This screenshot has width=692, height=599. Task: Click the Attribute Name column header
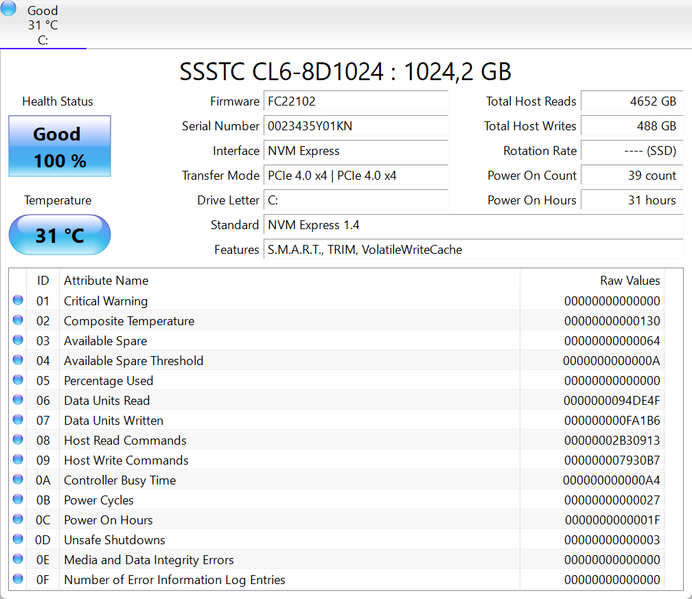[x=106, y=281]
